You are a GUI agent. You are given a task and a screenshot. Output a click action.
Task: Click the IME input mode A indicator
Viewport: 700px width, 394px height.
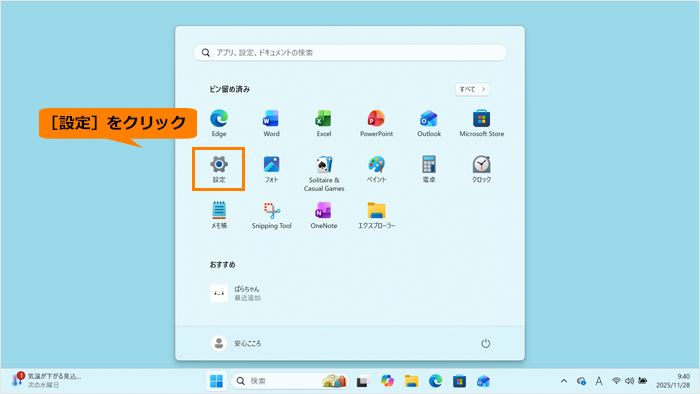[599, 381]
